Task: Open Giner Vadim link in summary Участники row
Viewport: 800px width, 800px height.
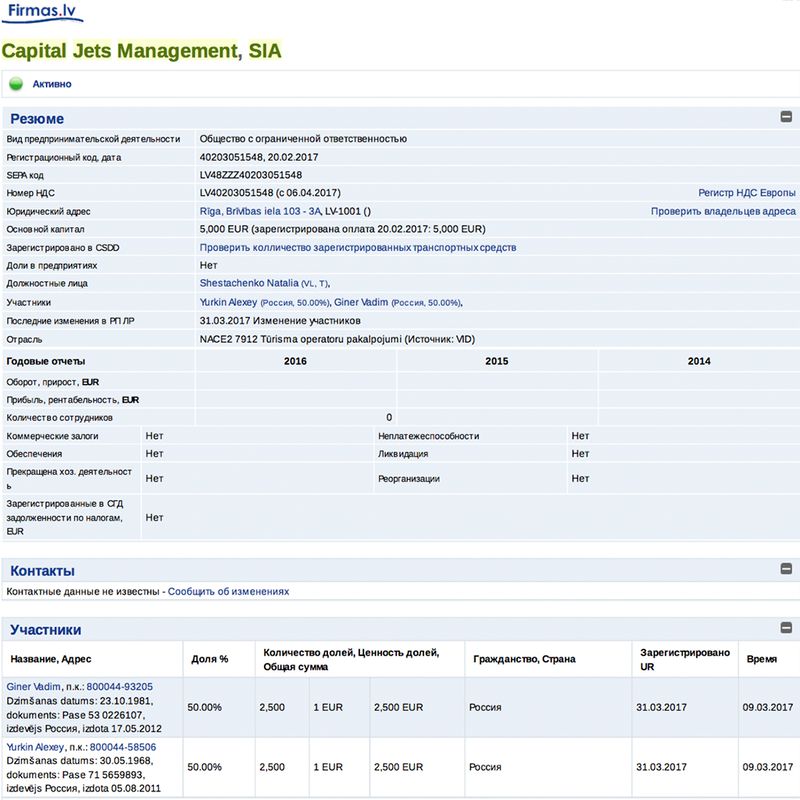Action: [361, 302]
